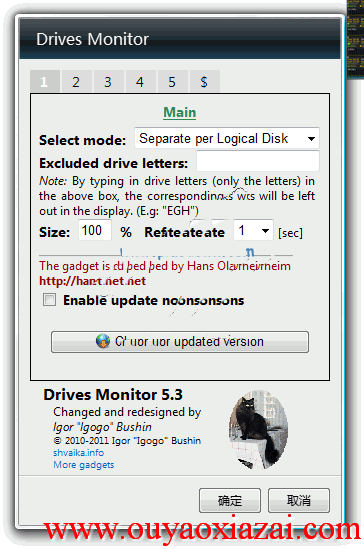This screenshot has height=549, width=364.
Task: Expand the refresh rate seconds dropdown
Action: click(x=253, y=230)
